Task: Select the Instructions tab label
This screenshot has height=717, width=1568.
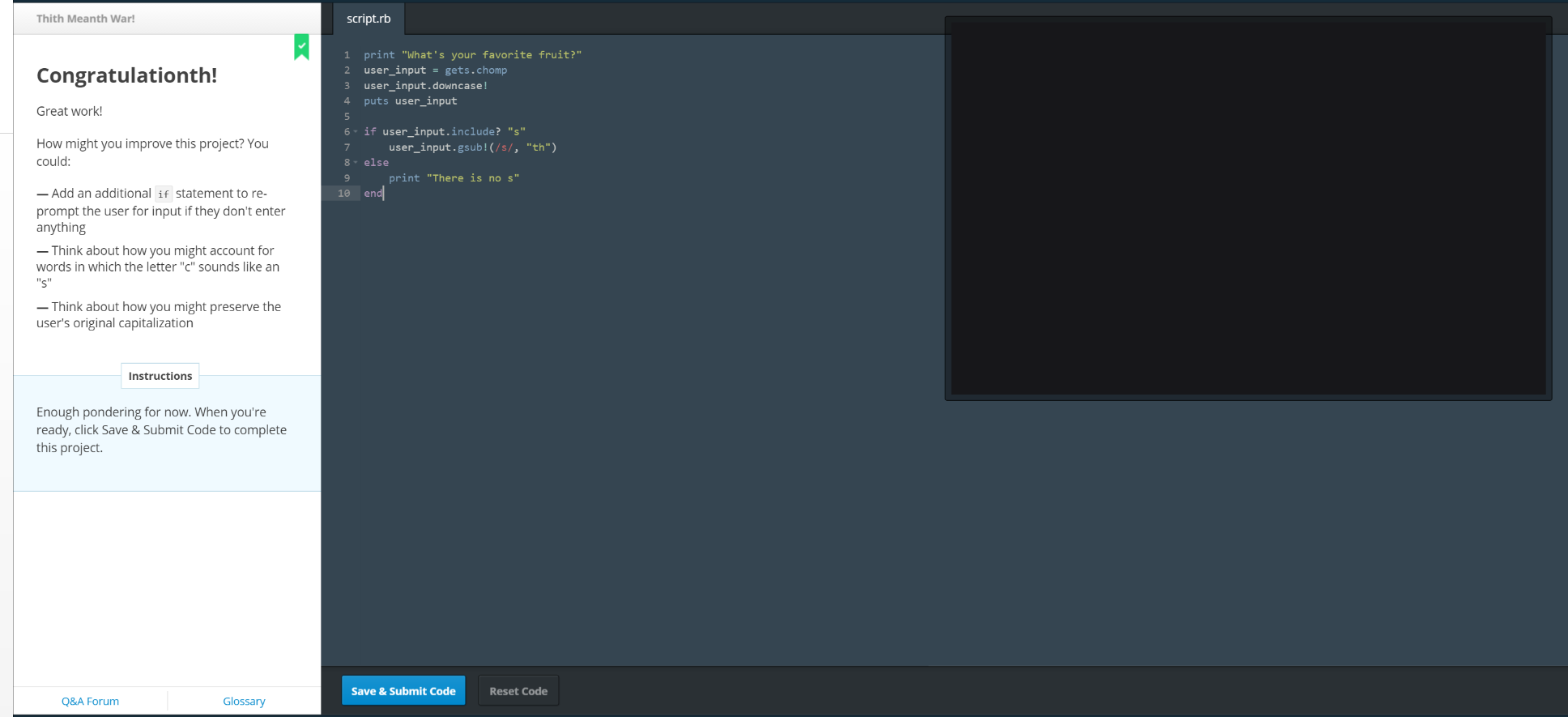Action: tap(160, 376)
